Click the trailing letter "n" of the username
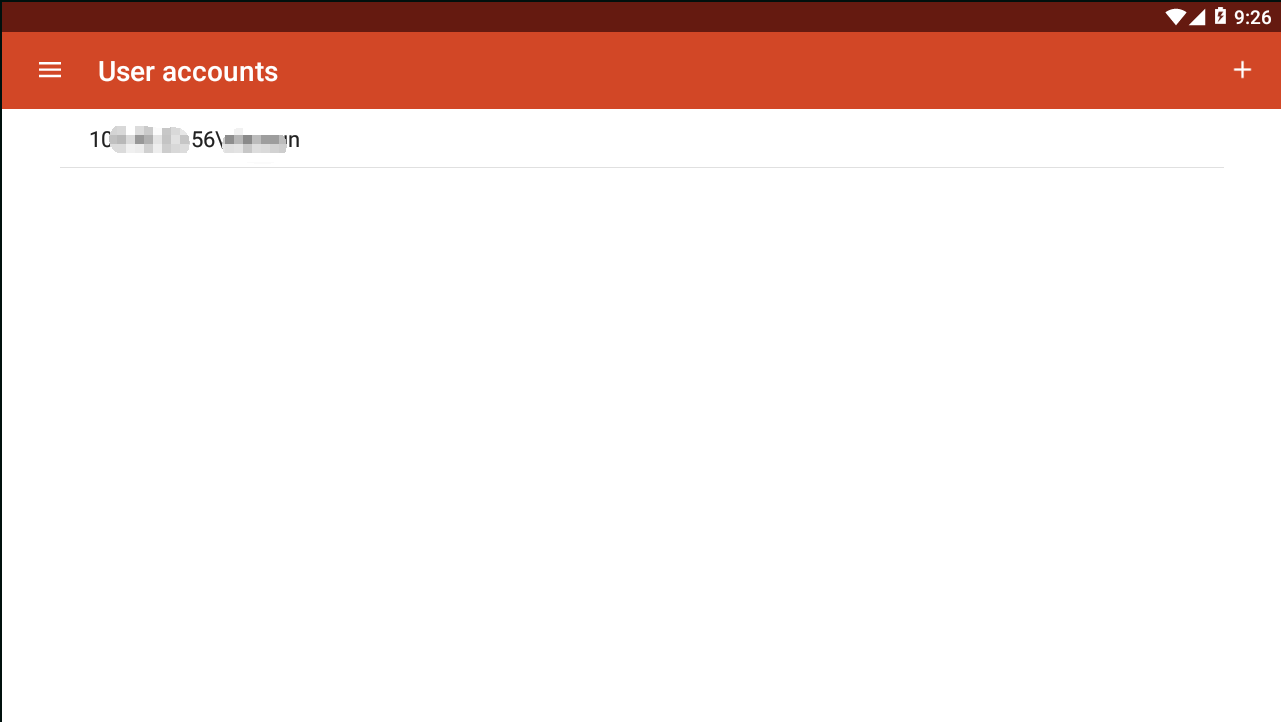Screen dimensions: 1281x722 tap(294, 141)
